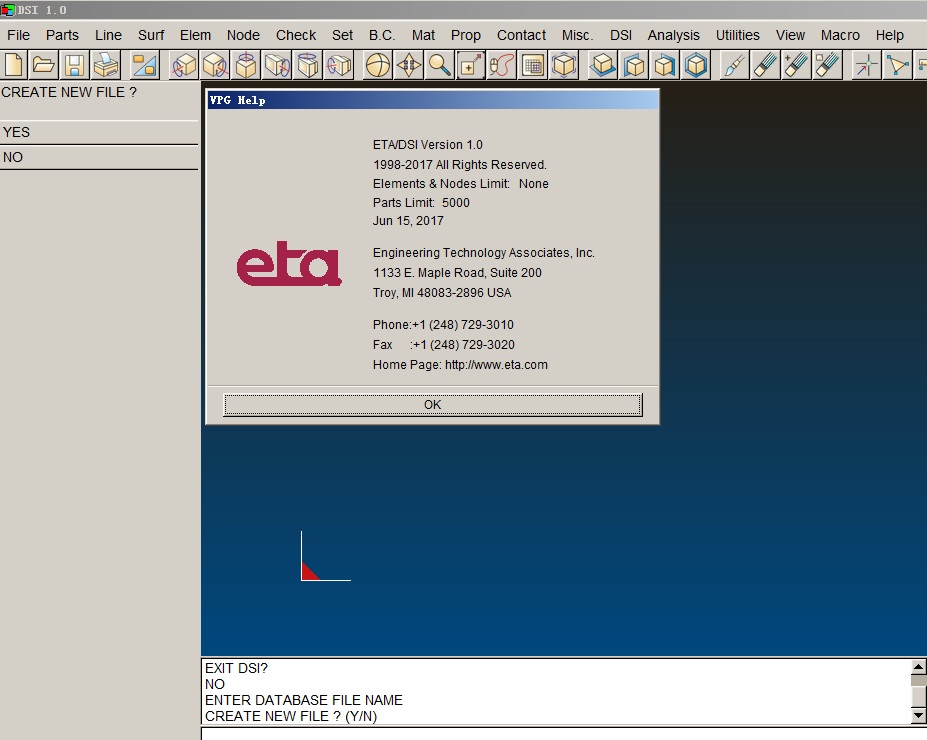Open the Misc. menu
This screenshot has height=740, width=927.
click(x=577, y=35)
